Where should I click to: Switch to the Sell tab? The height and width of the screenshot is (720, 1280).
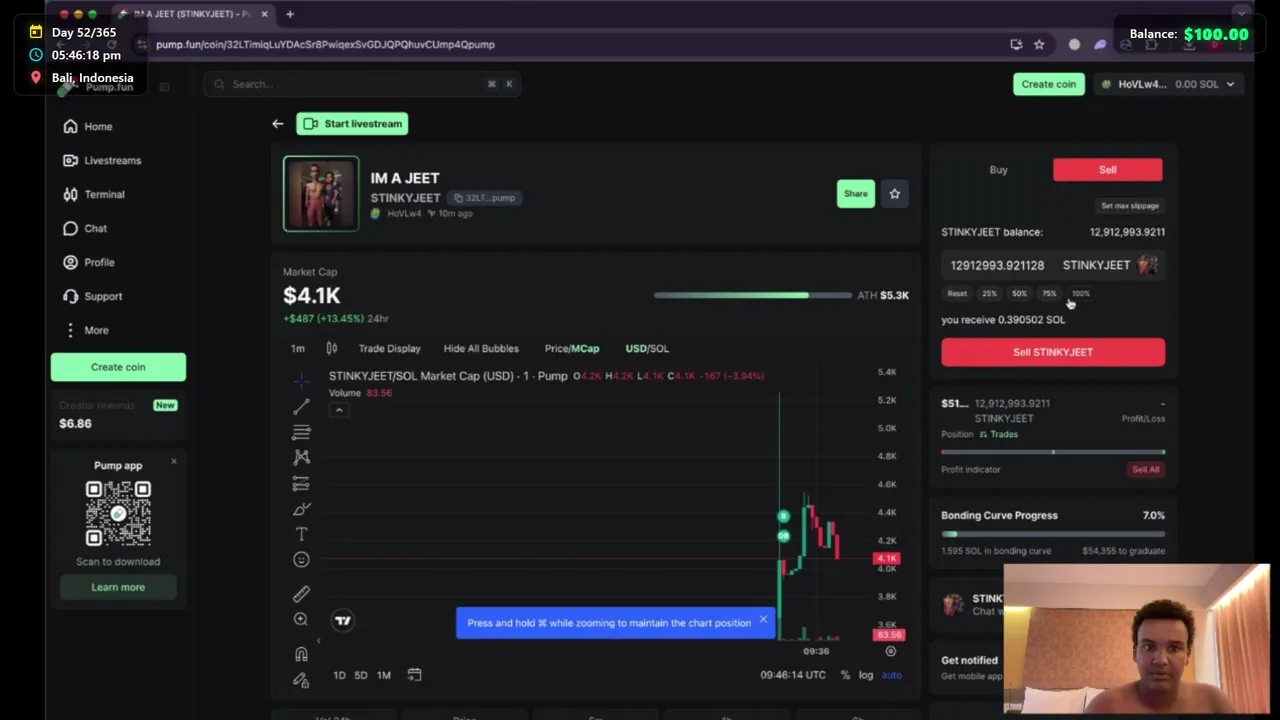coord(1107,170)
